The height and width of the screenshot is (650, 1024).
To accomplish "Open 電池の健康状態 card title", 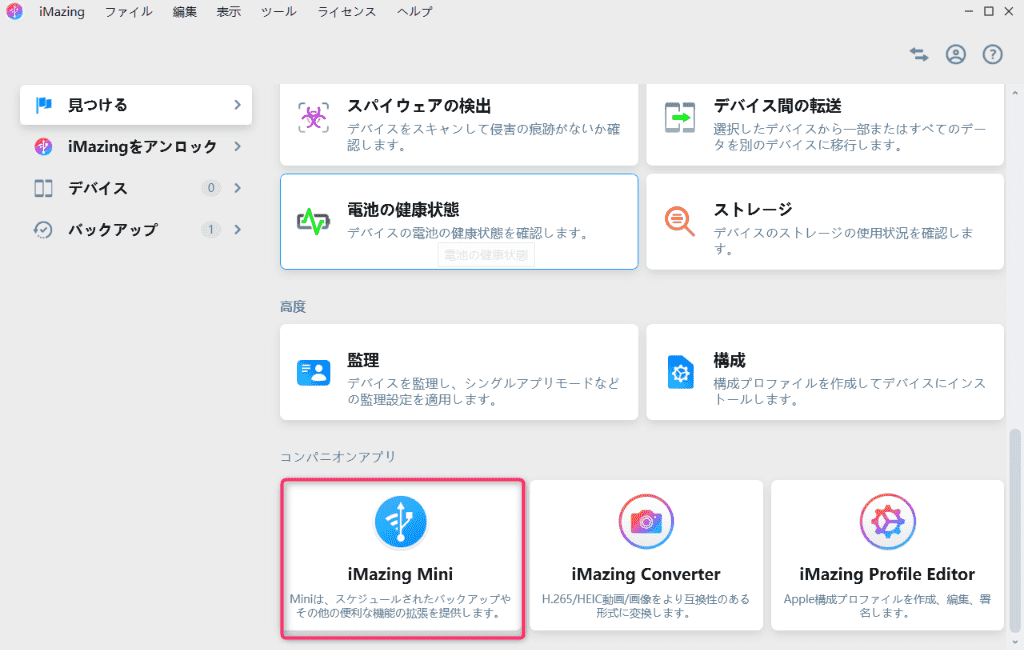I will coord(403,210).
